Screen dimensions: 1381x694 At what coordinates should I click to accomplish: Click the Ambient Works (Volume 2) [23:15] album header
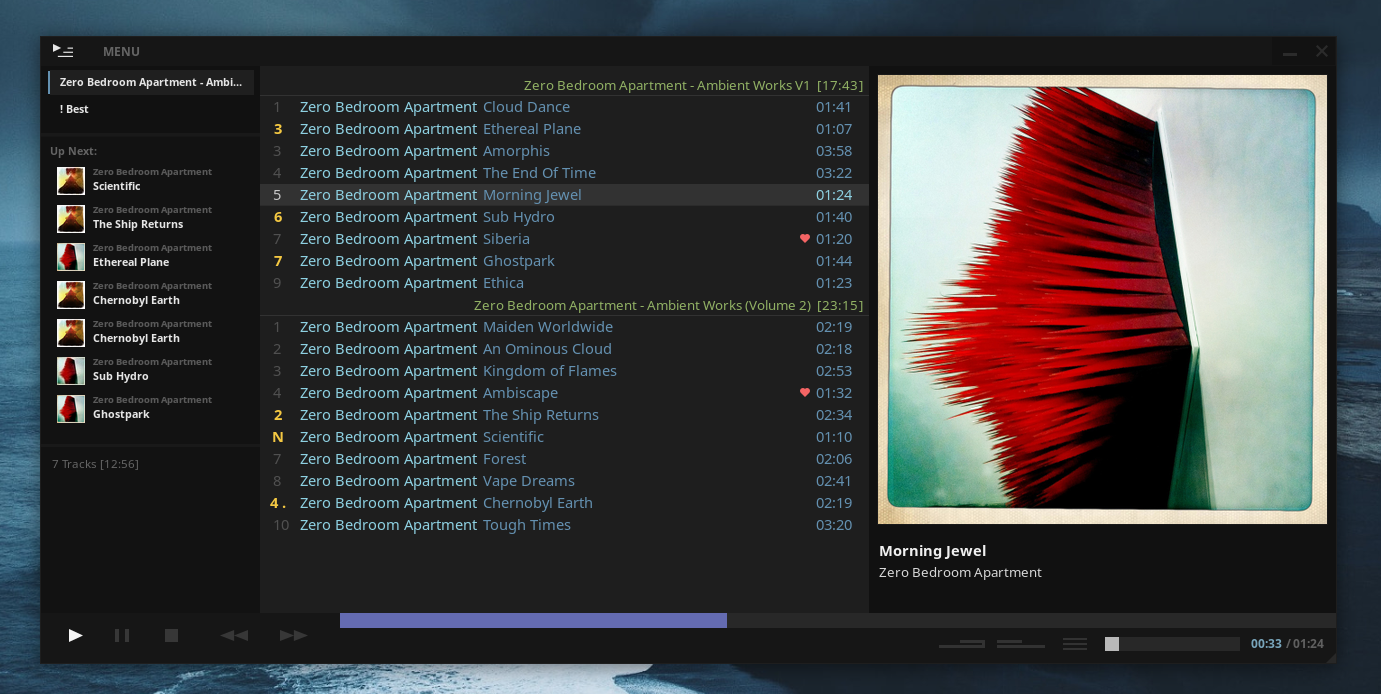(x=668, y=305)
